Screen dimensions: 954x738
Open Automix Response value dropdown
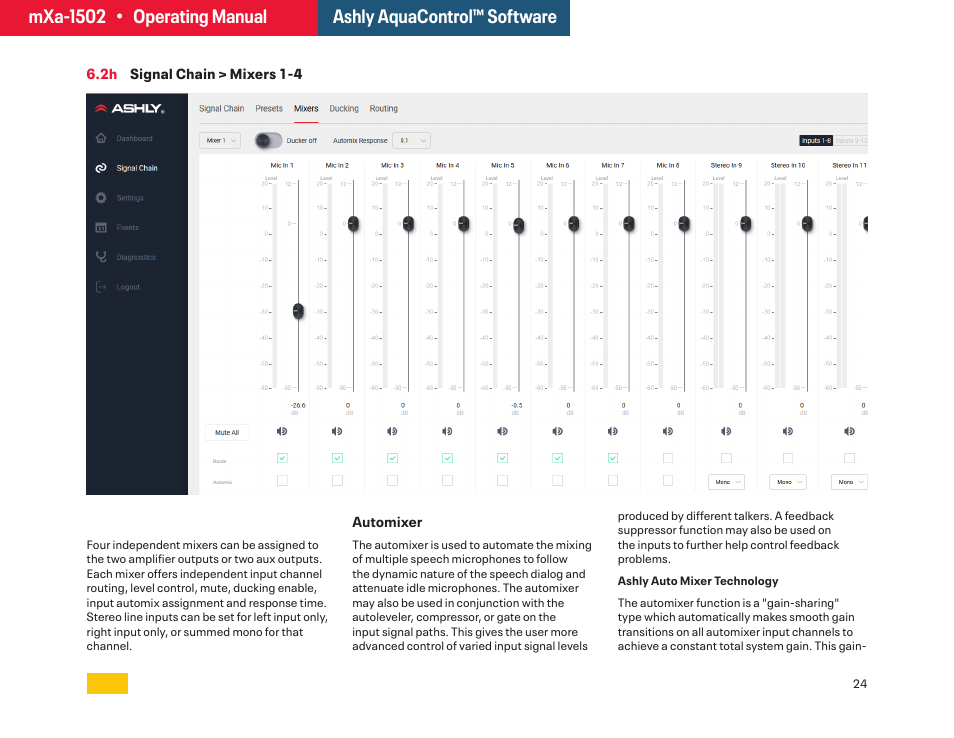412,141
